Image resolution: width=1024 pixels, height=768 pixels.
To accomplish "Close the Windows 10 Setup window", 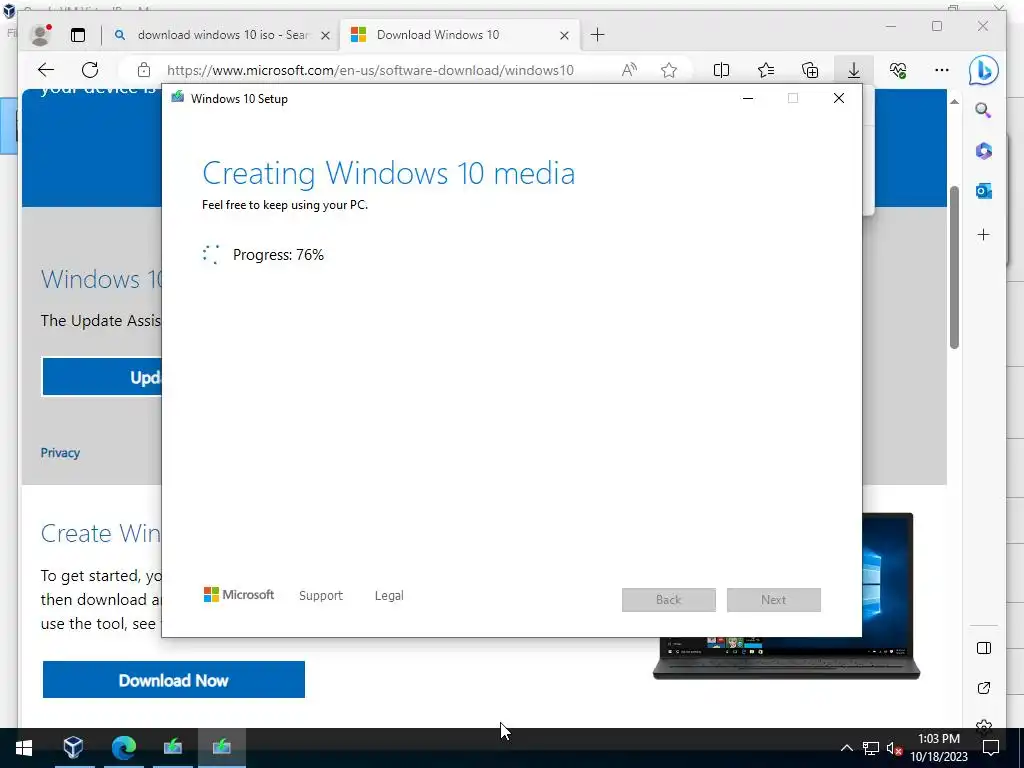I will [839, 99].
